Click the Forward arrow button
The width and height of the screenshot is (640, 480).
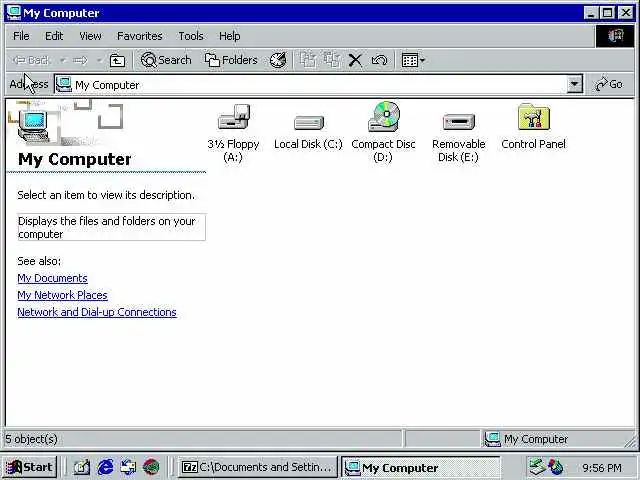(80, 61)
